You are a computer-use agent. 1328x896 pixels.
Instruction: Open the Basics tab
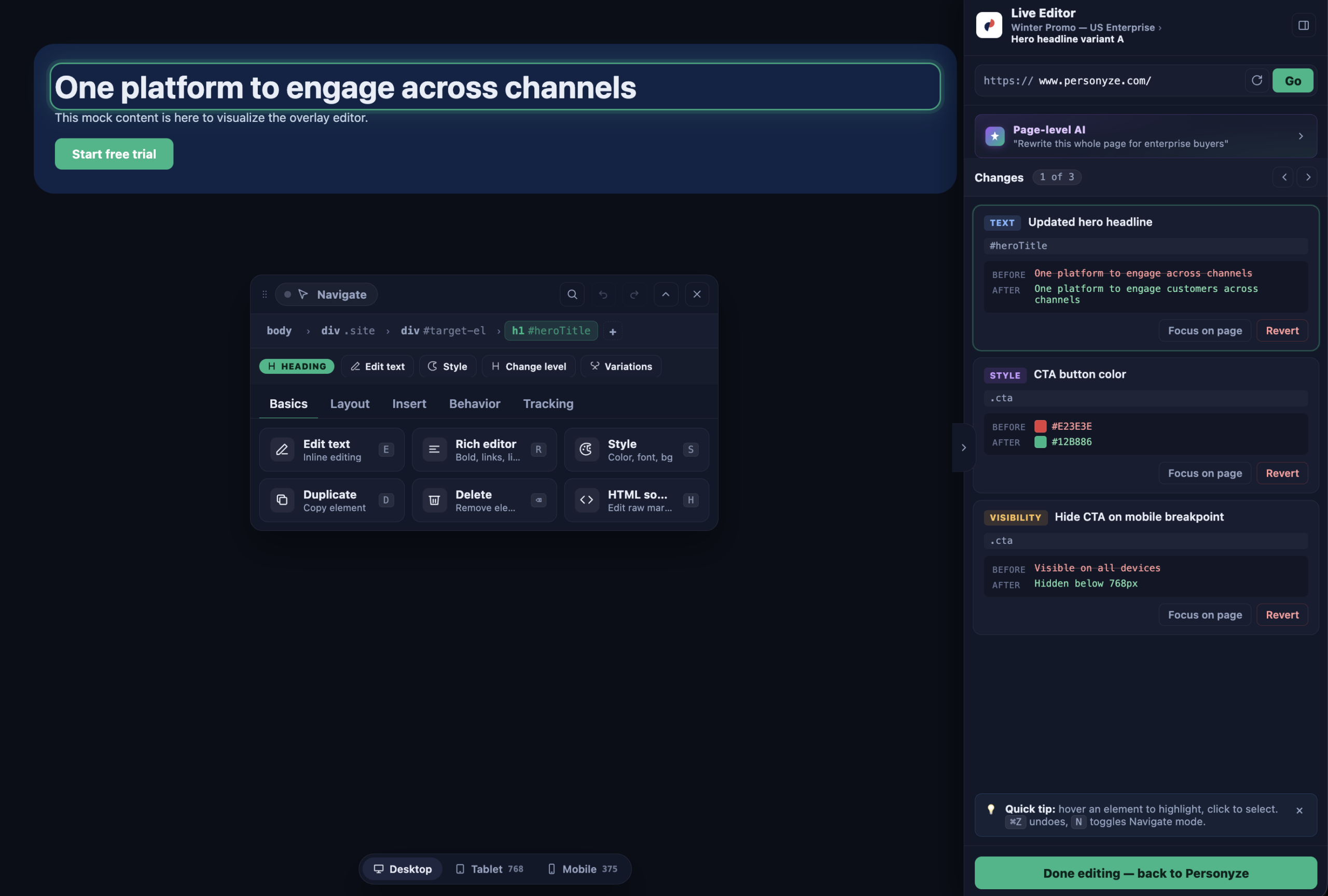click(288, 404)
